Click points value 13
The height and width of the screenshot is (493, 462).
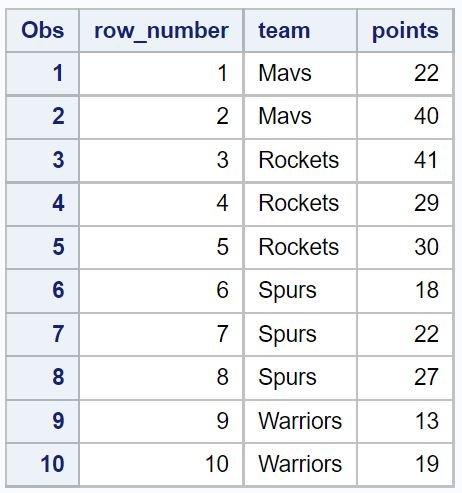point(405,421)
